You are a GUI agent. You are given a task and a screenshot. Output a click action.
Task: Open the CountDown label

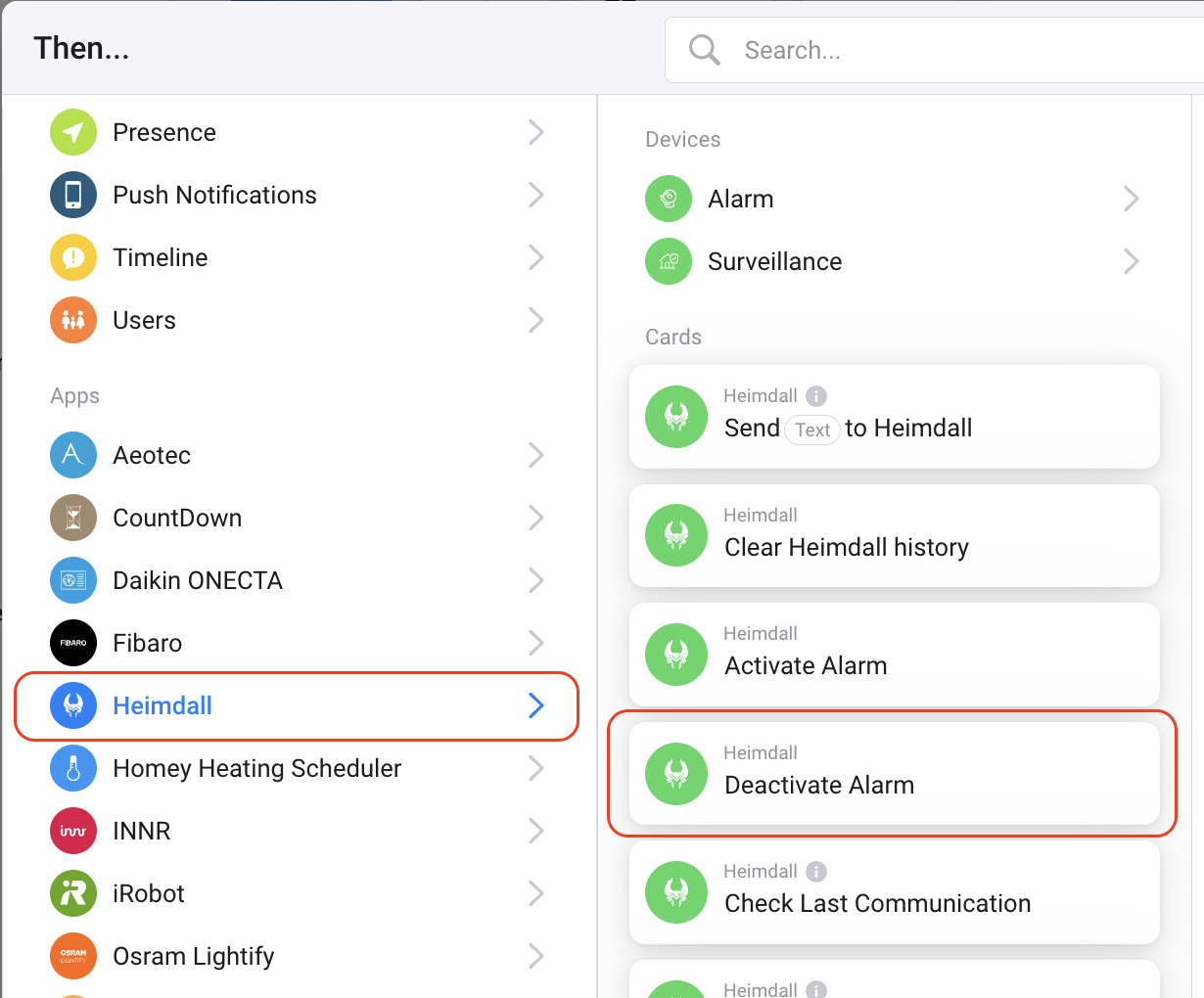(x=177, y=518)
